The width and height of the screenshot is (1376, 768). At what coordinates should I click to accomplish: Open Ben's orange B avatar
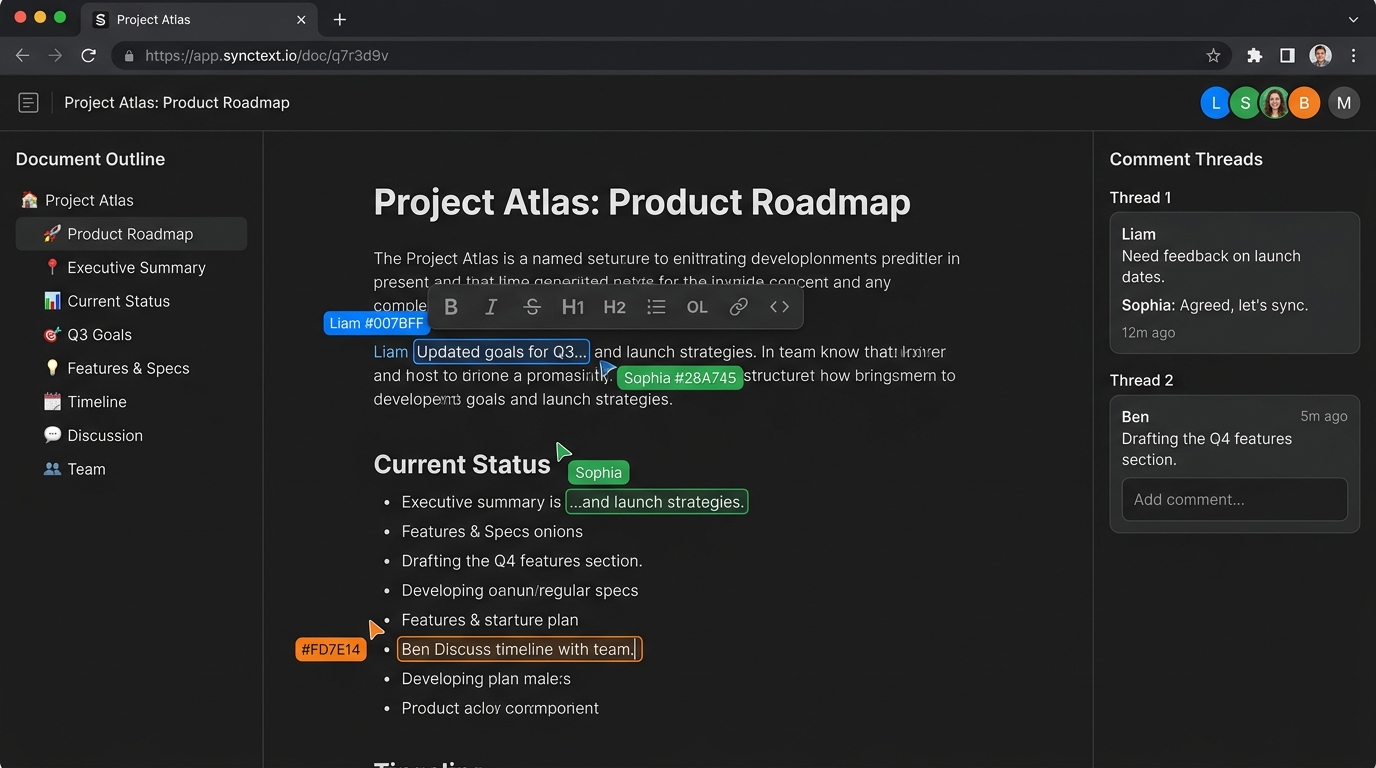click(1304, 103)
